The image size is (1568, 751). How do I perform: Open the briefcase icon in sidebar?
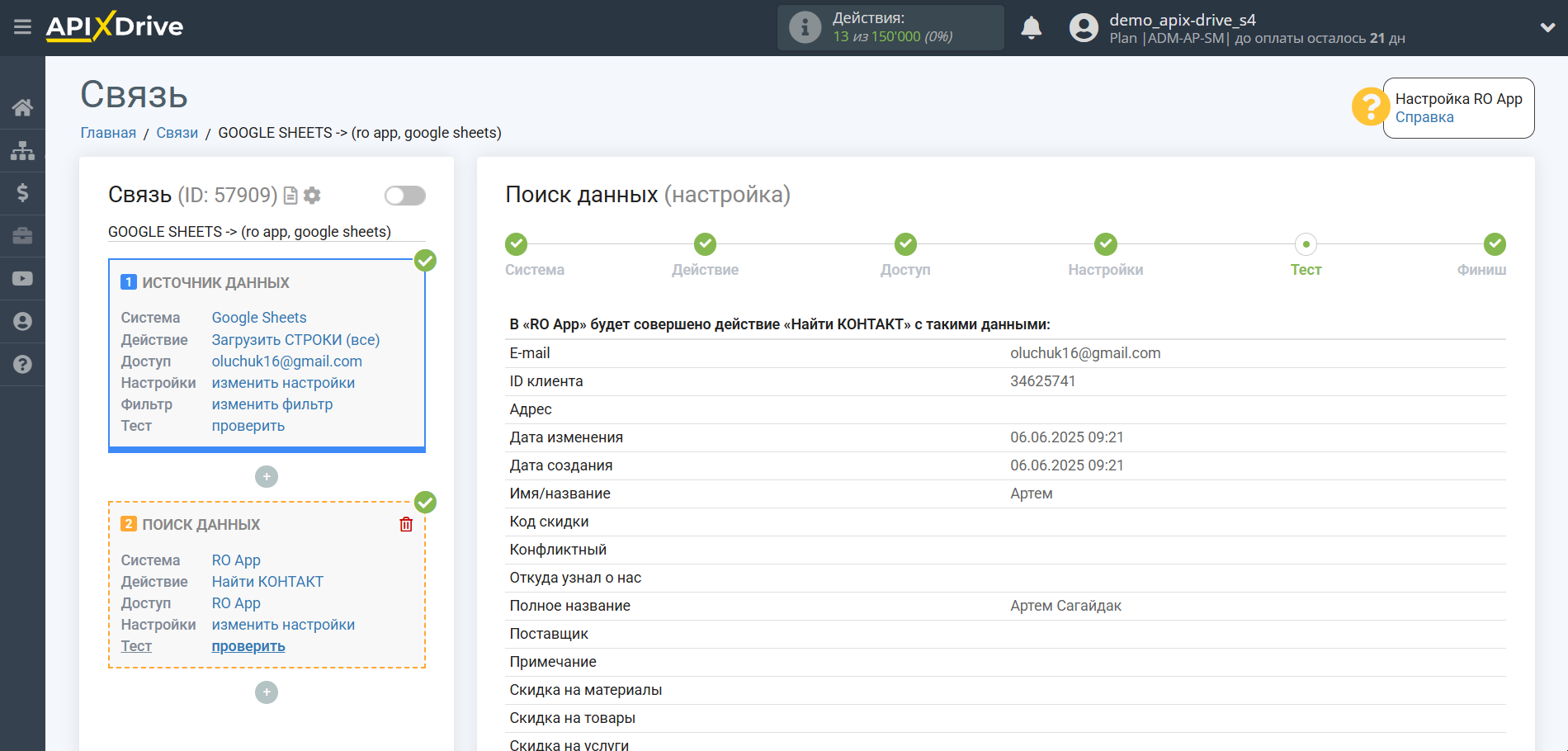point(22,236)
